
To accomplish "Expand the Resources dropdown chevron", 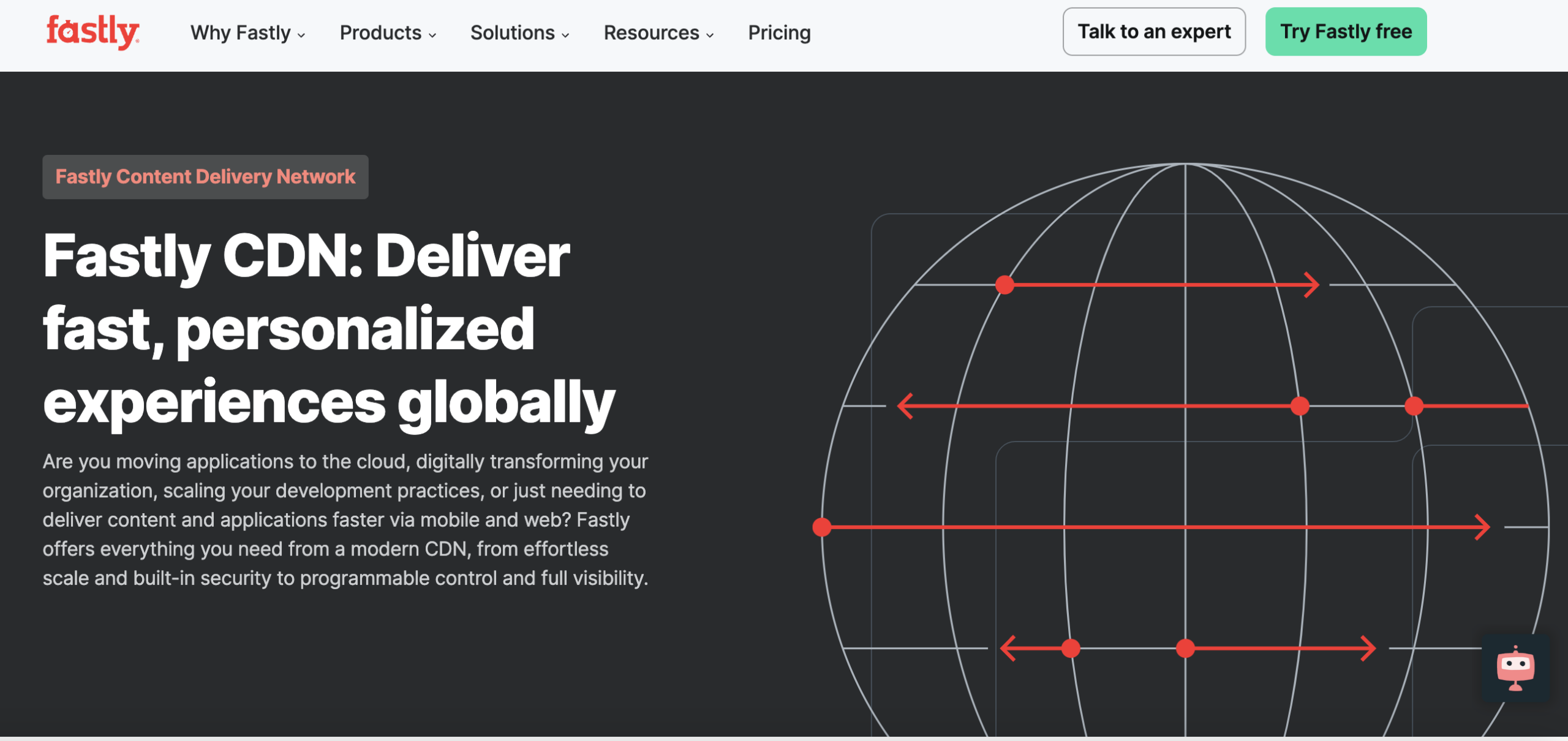I will point(710,36).
